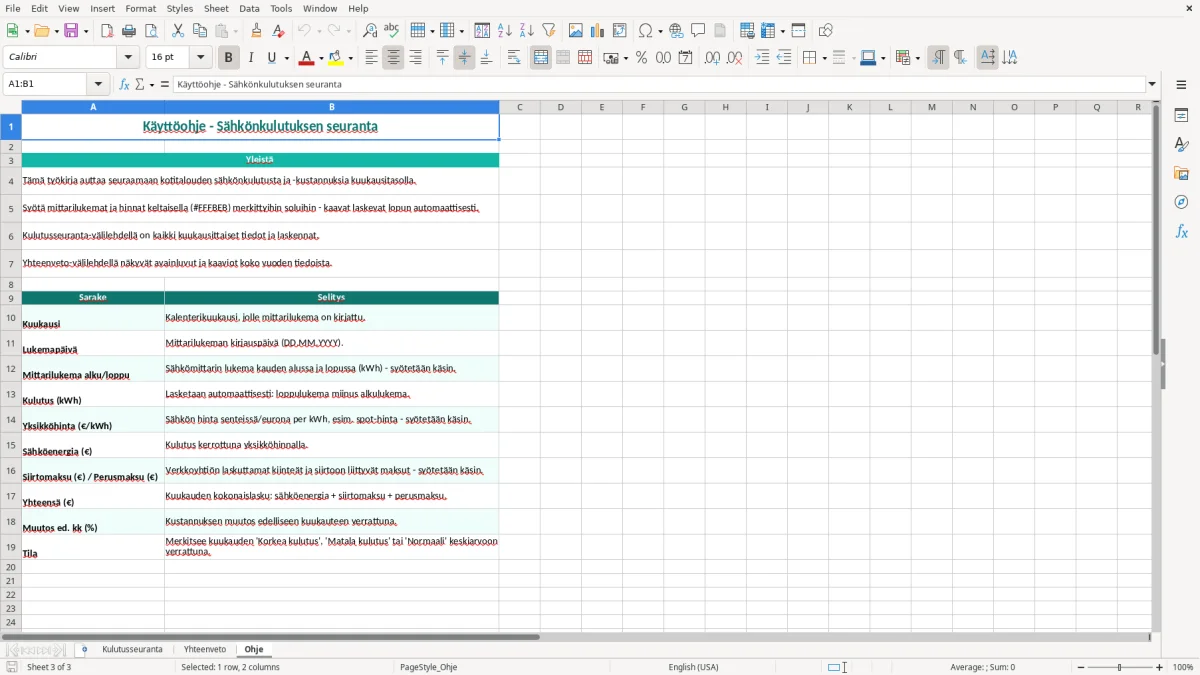The width and height of the screenshot is (1200, 675).
Task: Click the formula input line
Action: pyautogui.click(x=659, y=84)
